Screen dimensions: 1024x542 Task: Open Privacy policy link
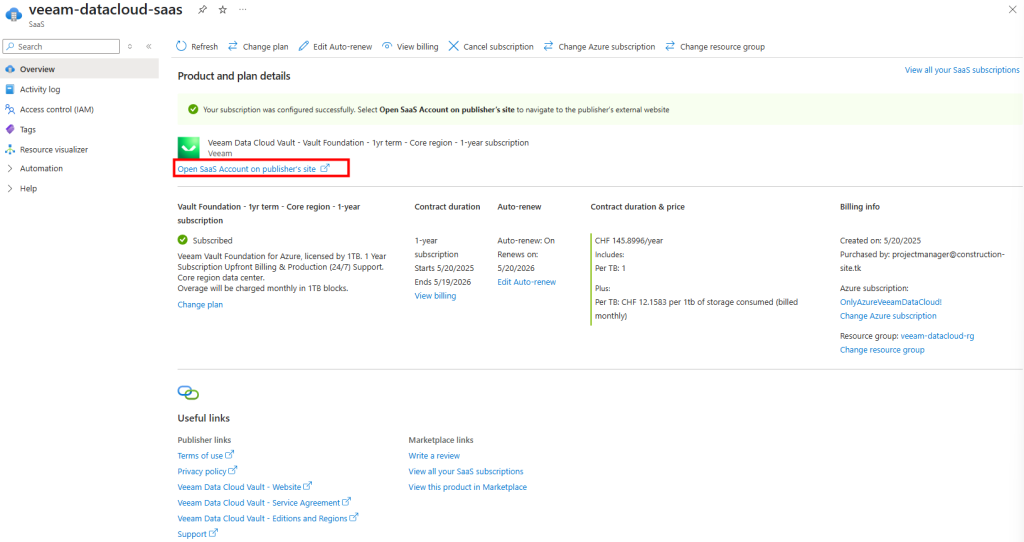pos(207,471)
